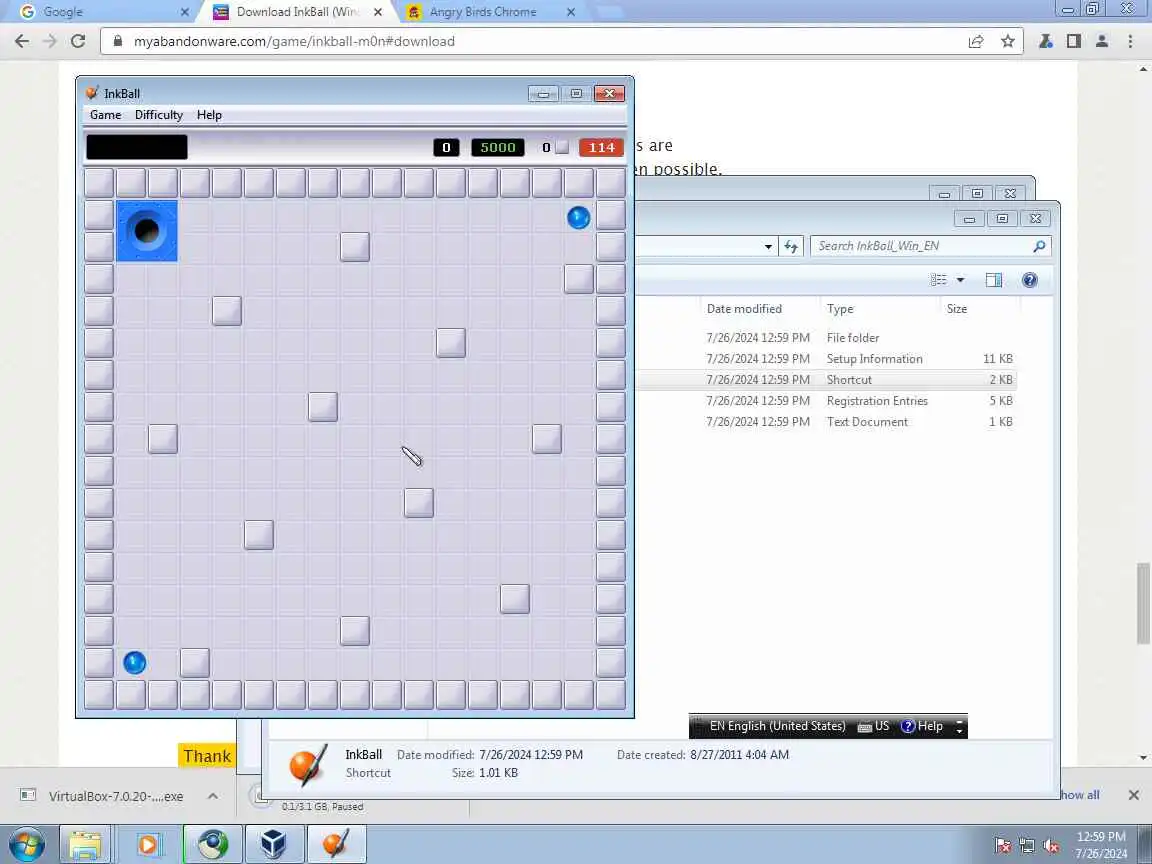Go forward in Chrome
This screenshot has height=864, width=1152.
pyautogui.click(x=50, y=41)
